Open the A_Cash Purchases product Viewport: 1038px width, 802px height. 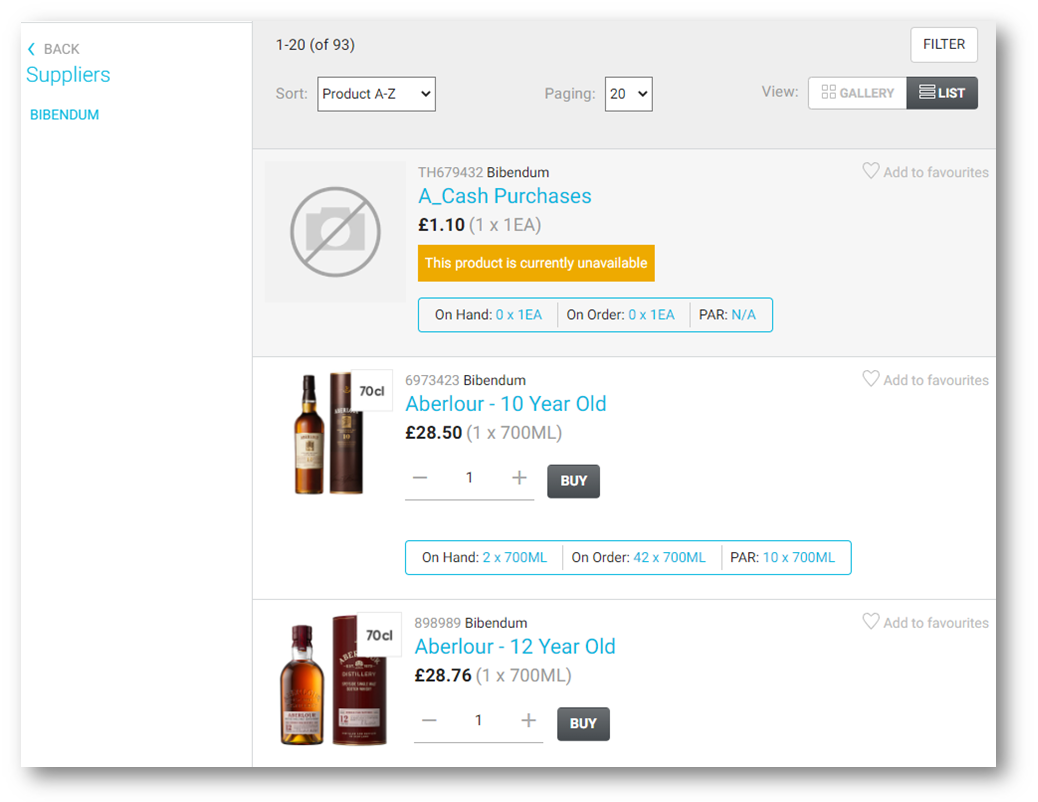click(504, 196)
